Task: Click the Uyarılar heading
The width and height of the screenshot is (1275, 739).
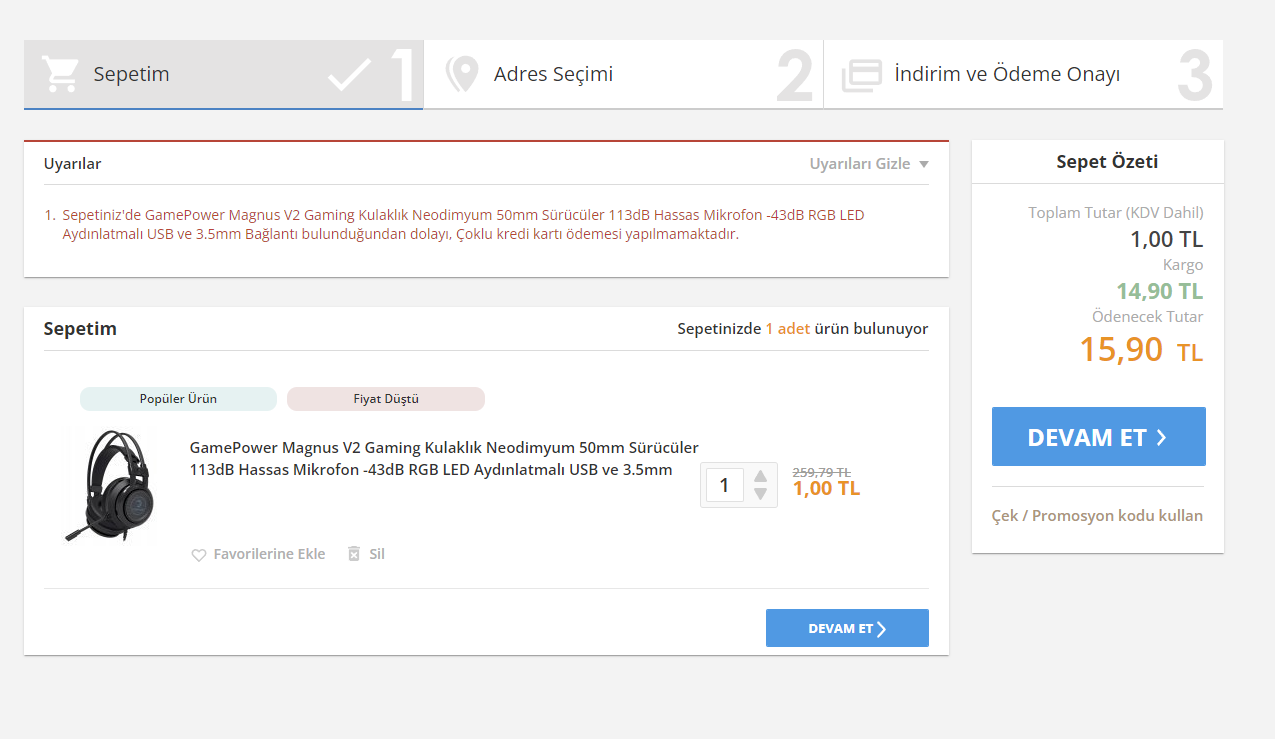Action: [x=72, y=164]
